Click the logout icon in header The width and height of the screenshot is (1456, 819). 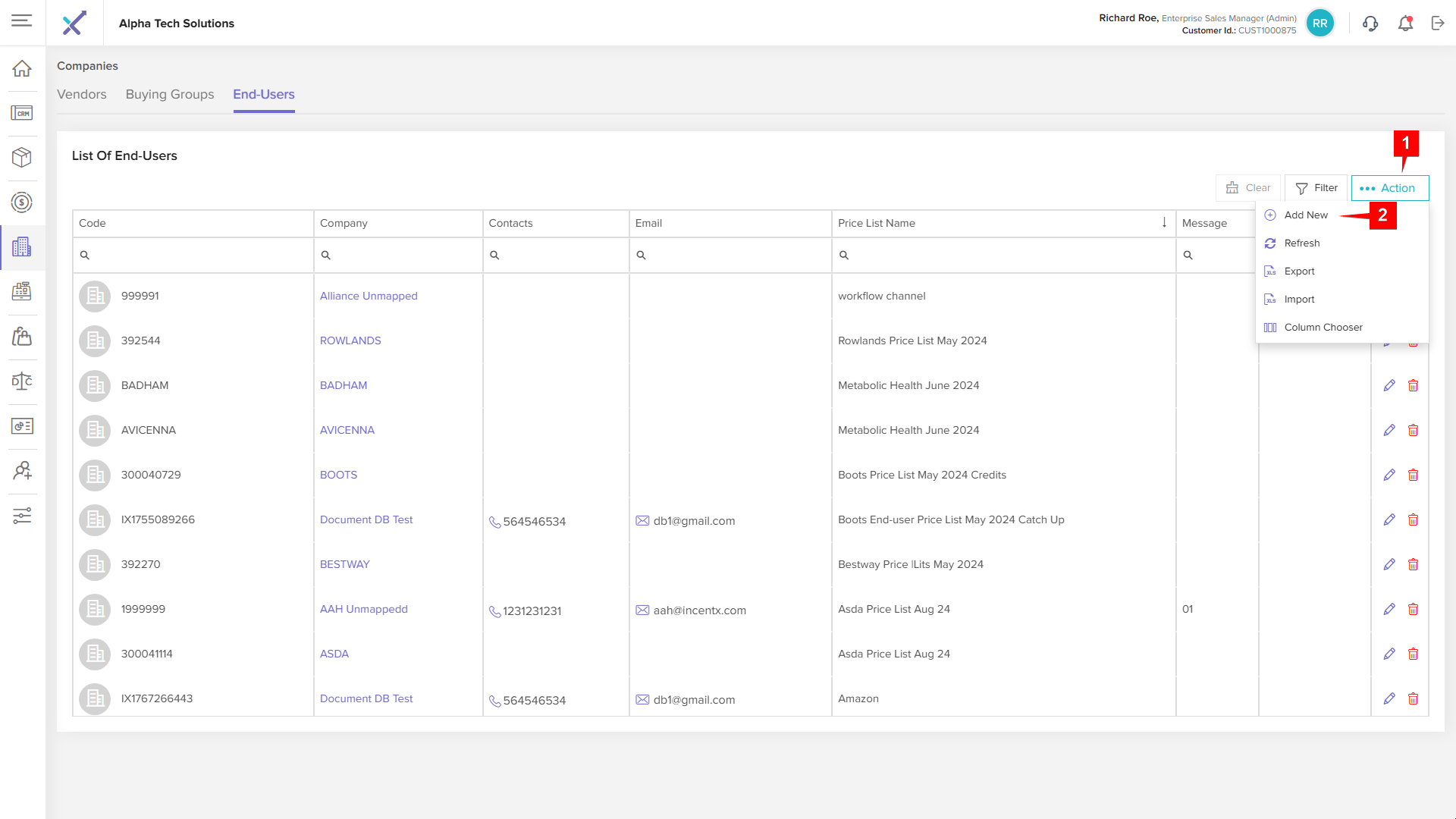point(1438,24)
